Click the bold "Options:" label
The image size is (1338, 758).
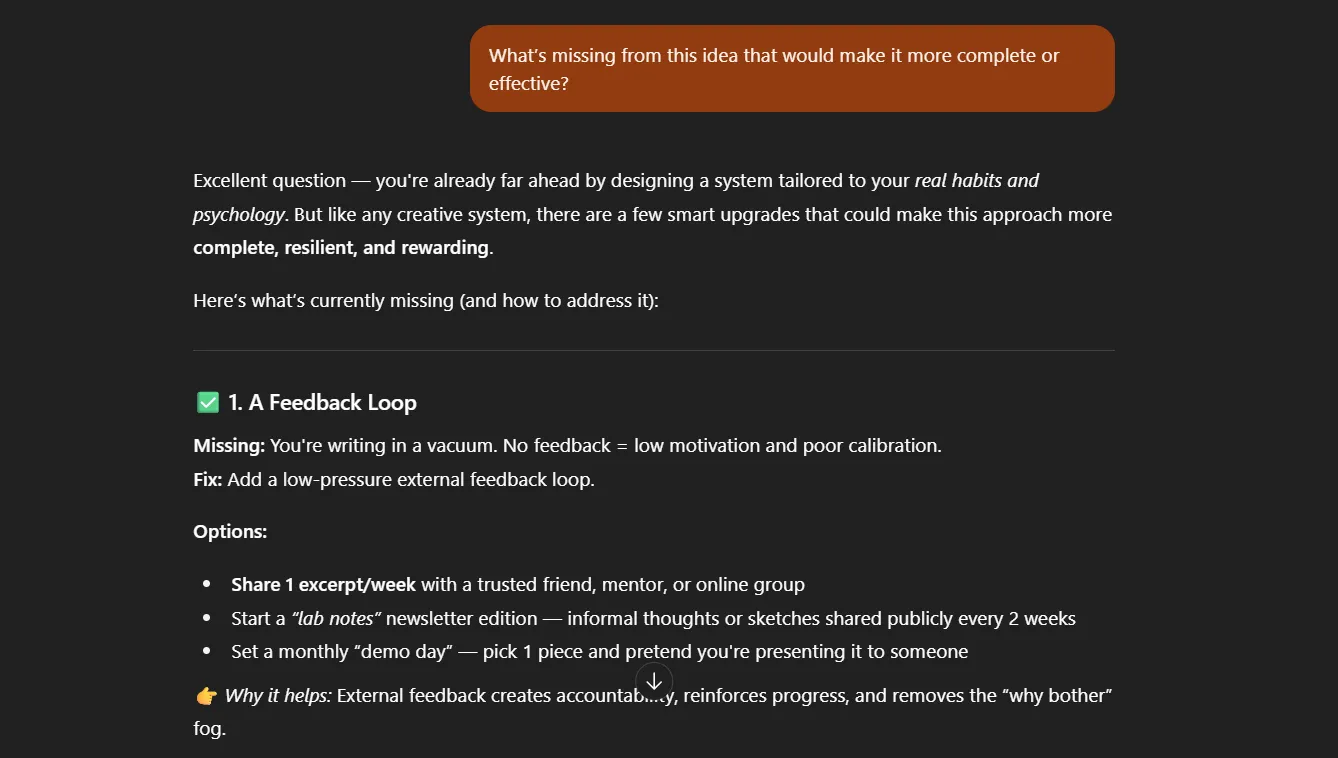[x=230, y=532]
